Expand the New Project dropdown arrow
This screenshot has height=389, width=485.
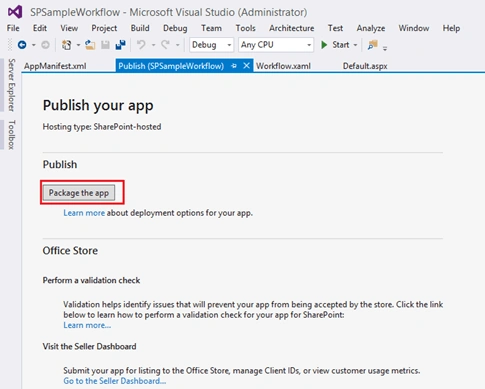click(78, 45)
